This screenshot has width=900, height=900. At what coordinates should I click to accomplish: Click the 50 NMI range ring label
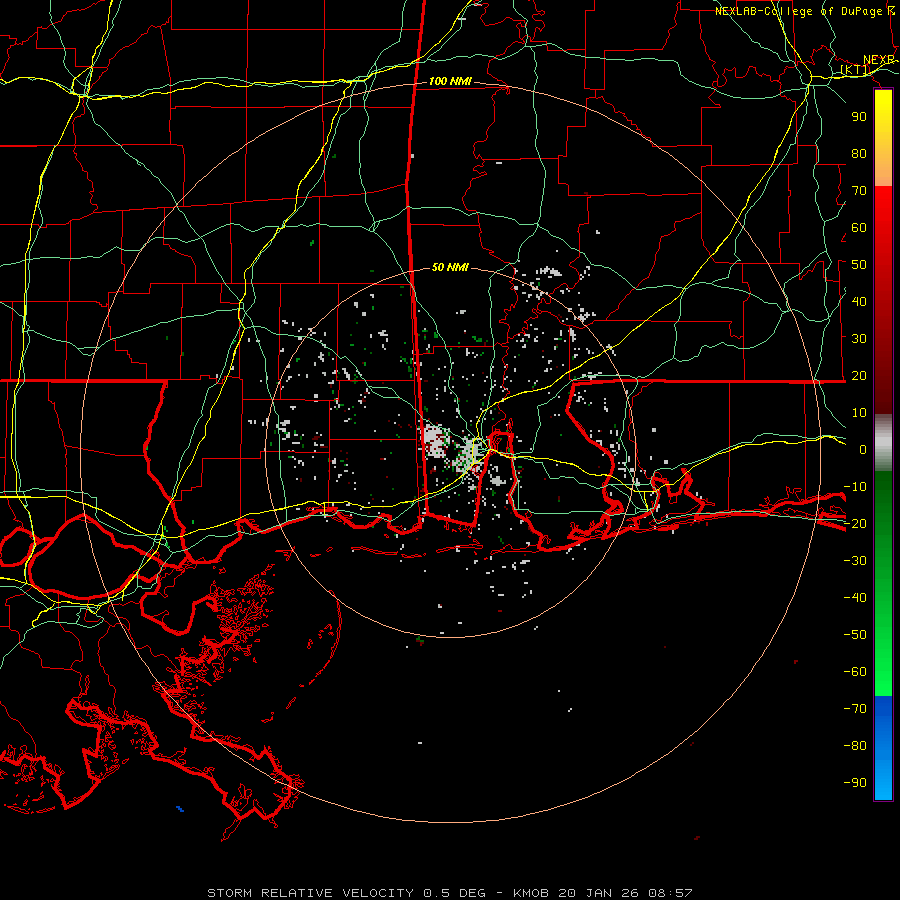coord(450,267)
